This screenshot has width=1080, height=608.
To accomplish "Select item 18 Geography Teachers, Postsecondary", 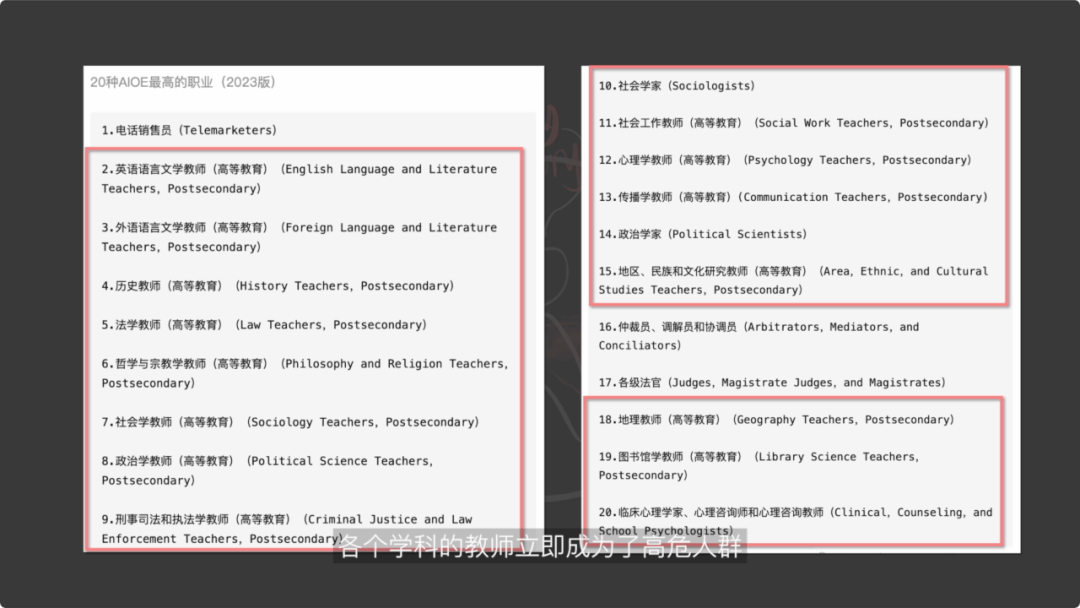I will tap(776, 420).
